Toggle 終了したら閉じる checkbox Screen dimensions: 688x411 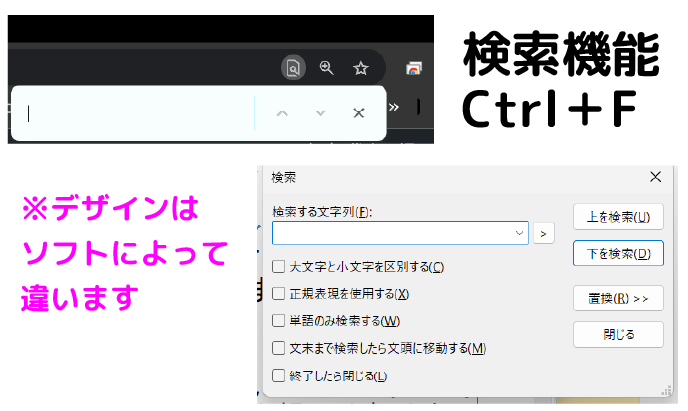pos(279,376)
